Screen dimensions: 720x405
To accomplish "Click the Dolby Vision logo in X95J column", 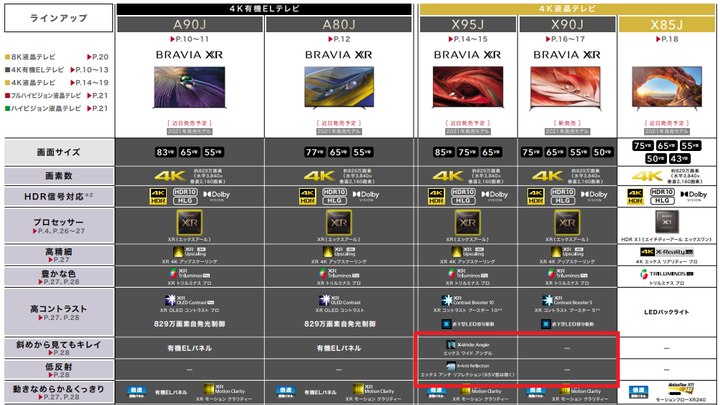I will (495, 196).
